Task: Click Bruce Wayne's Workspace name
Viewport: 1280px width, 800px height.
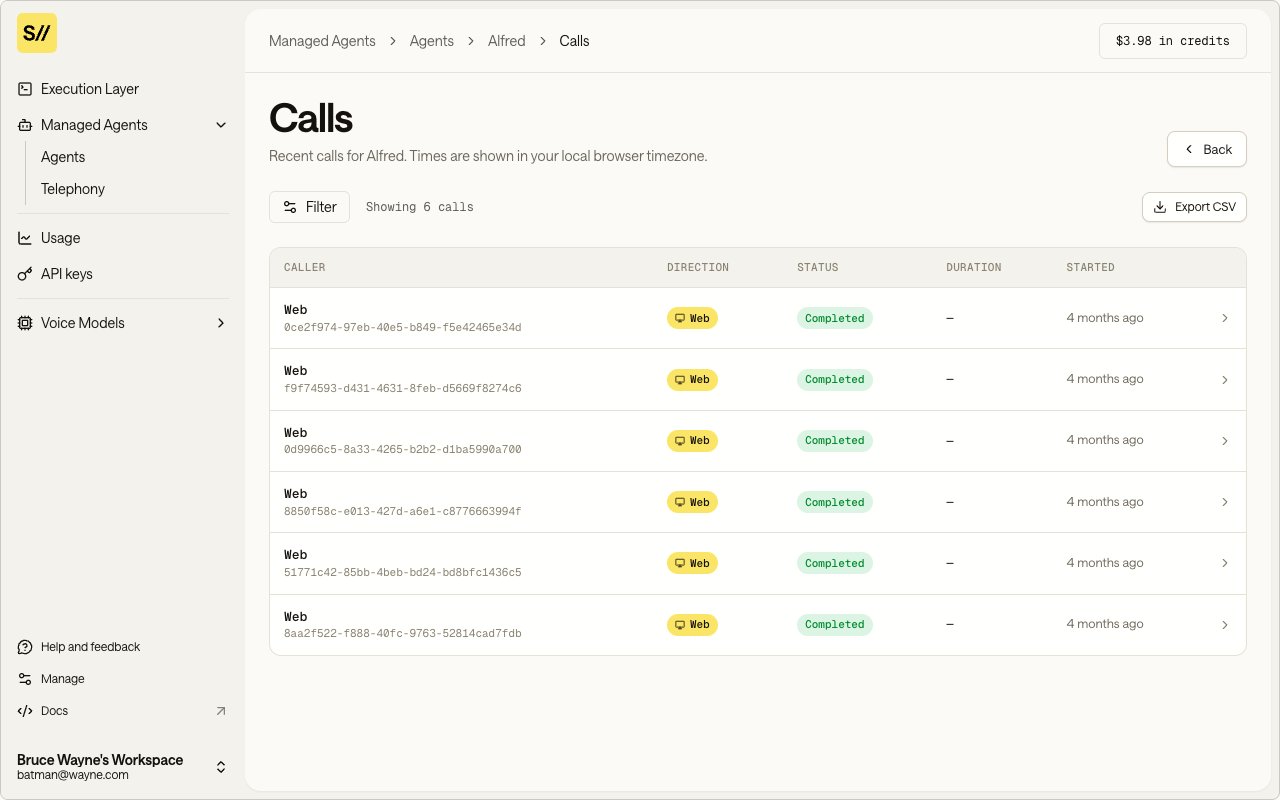Action: point(100,760)
